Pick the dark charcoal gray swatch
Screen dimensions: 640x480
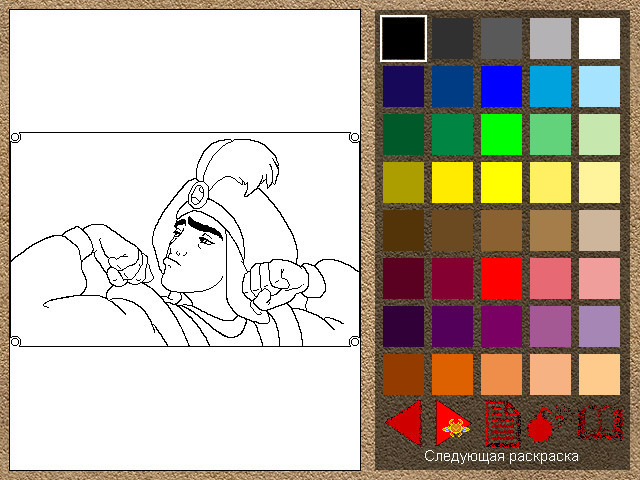[452, 38]
